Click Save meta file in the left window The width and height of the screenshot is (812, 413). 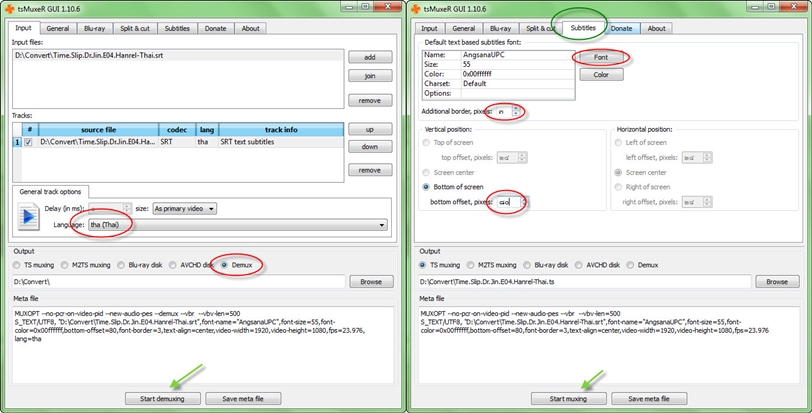click(243, 399)
